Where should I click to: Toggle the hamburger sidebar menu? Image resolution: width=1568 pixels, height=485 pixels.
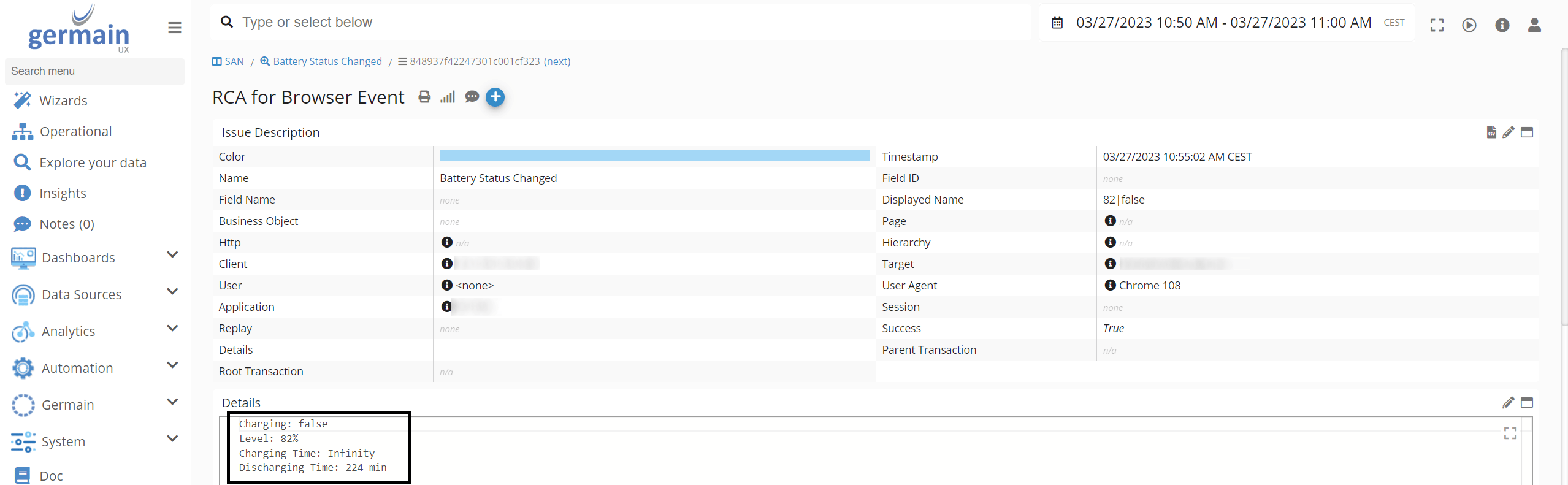pos(175,28)
